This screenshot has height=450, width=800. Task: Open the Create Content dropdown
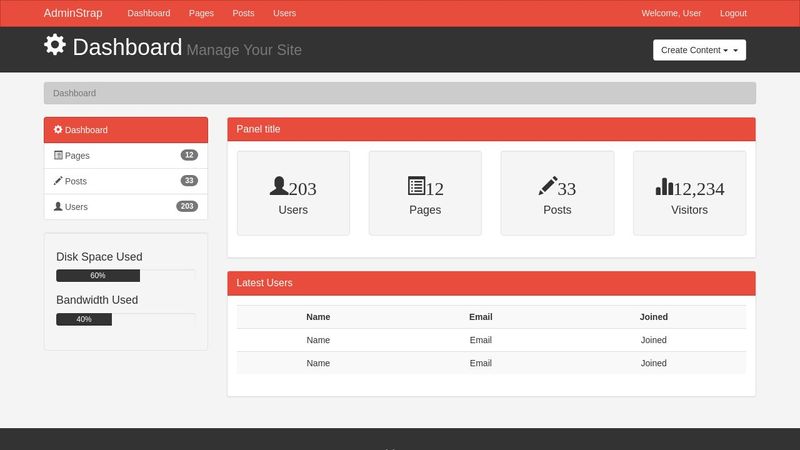tap(699, 50)
